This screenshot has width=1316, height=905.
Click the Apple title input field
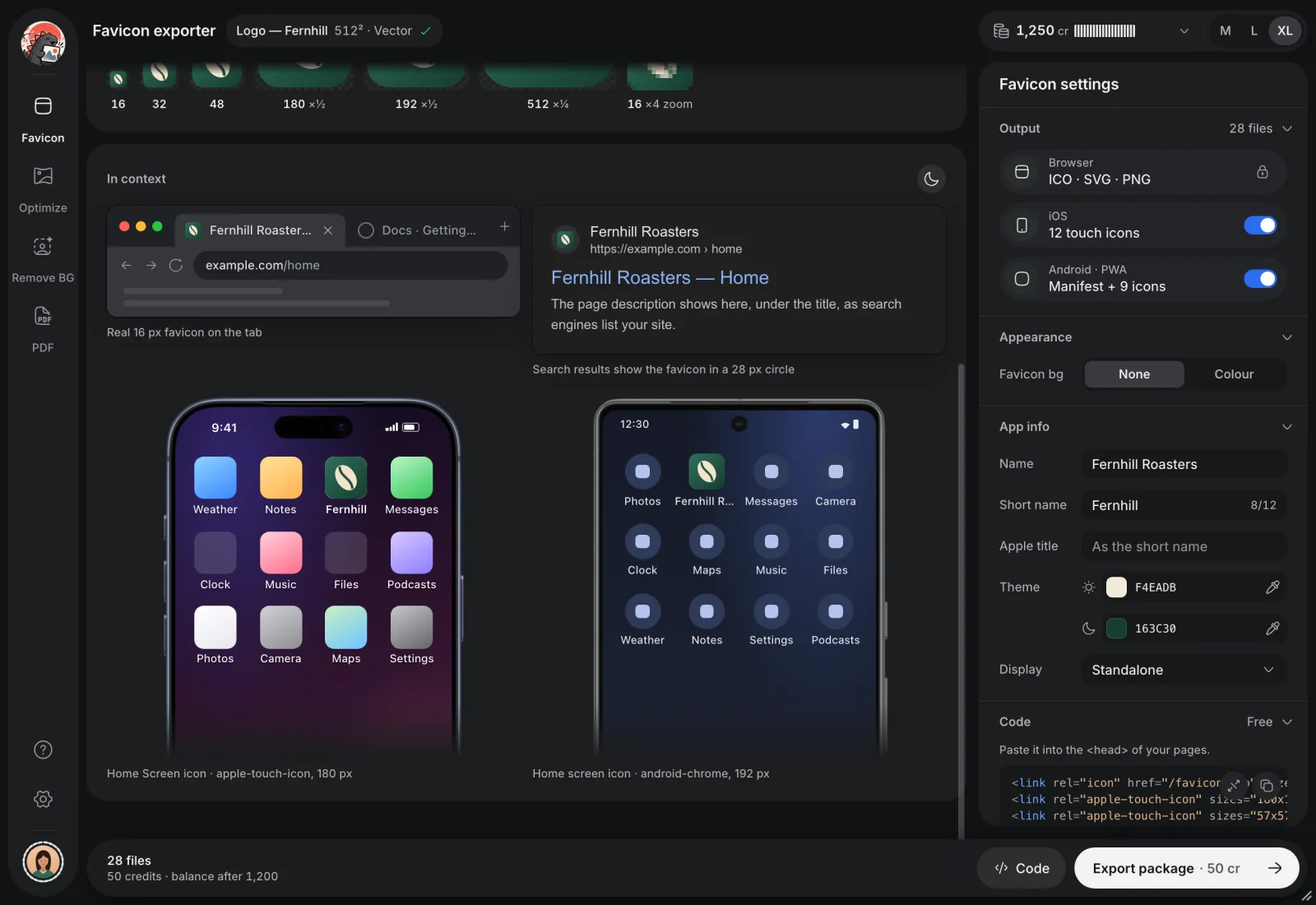1184,546
